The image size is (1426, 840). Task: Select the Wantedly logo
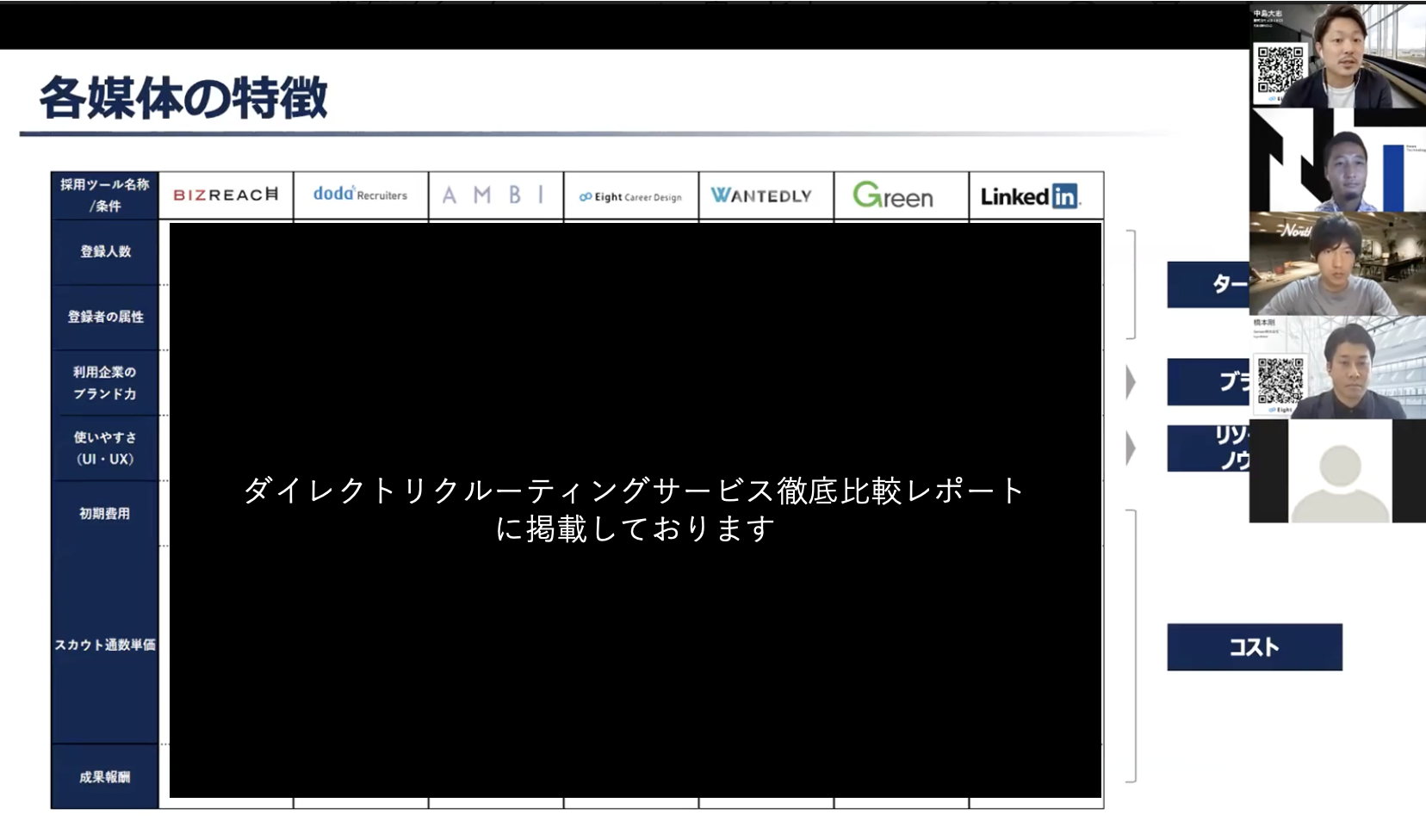pos(761,195)
